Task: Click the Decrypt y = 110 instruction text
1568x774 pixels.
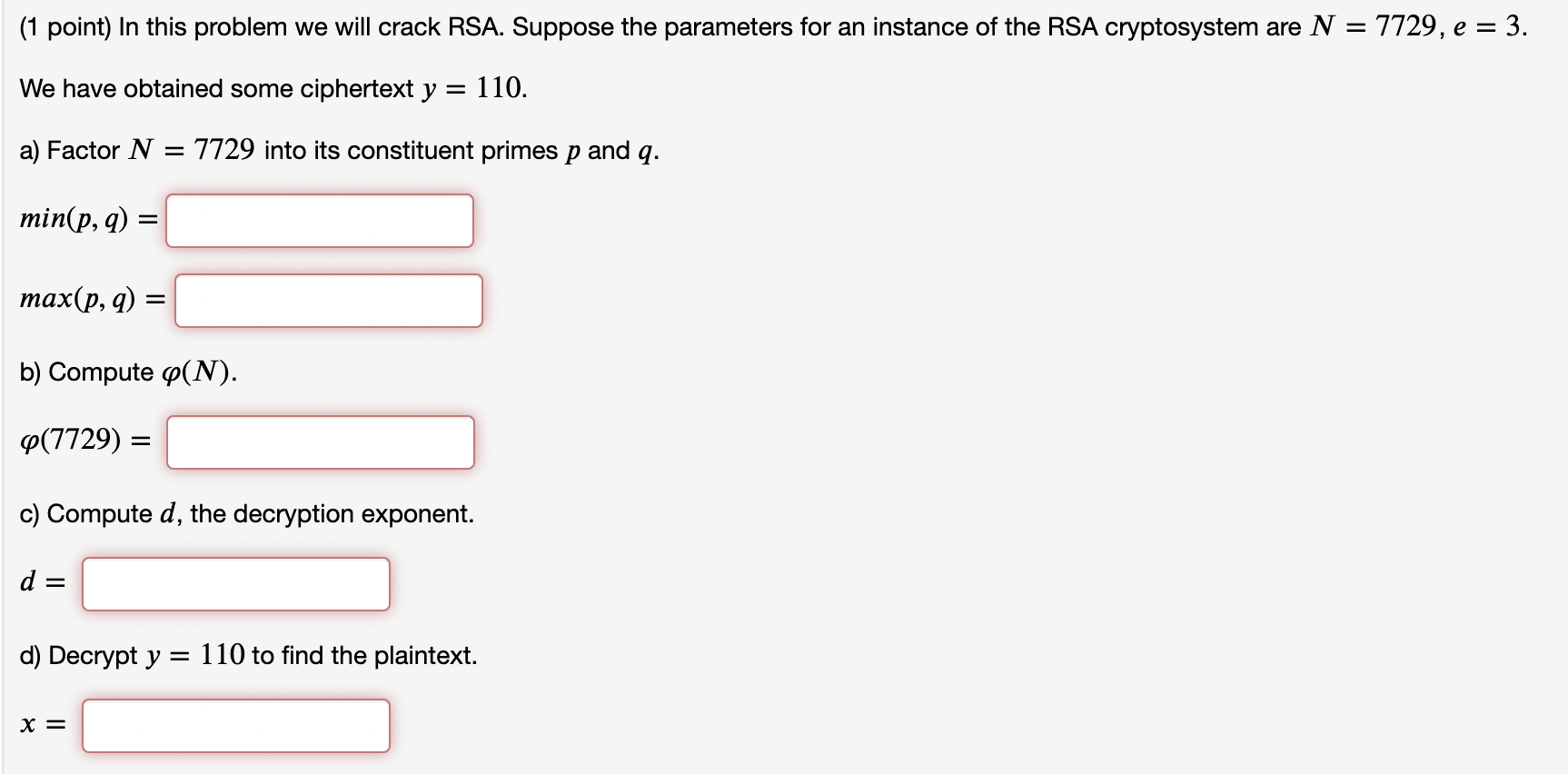Action: point(245,654)
